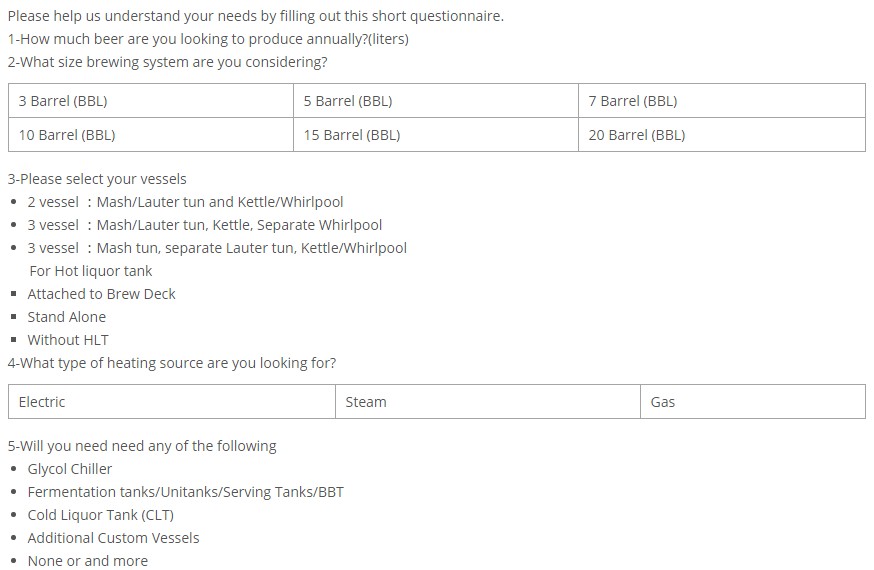The image size is (874, 570).
Task: Select the 10 Barrel (BBL) cell
Action: 67,135
